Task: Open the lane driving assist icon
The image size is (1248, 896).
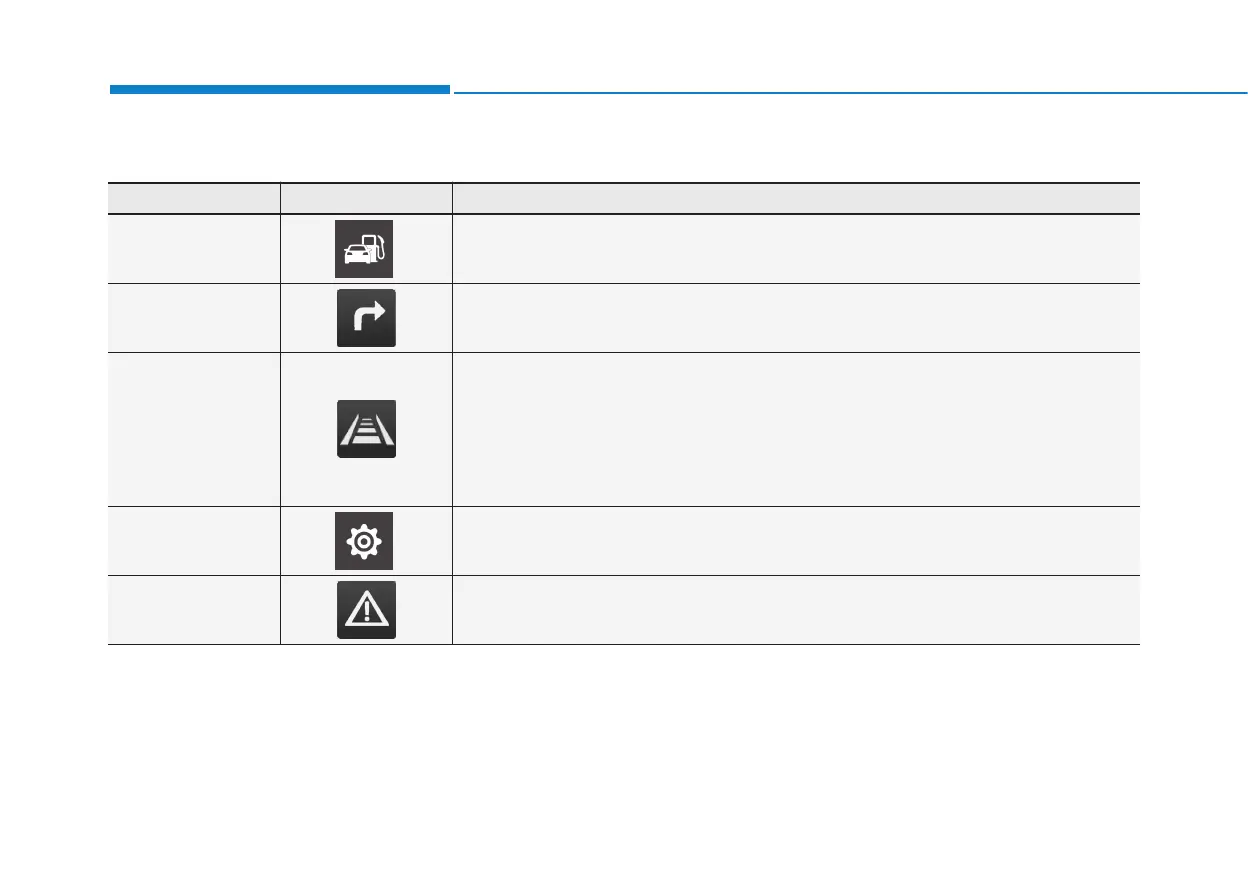Action: pyautogui.click(x=366, y=429)
